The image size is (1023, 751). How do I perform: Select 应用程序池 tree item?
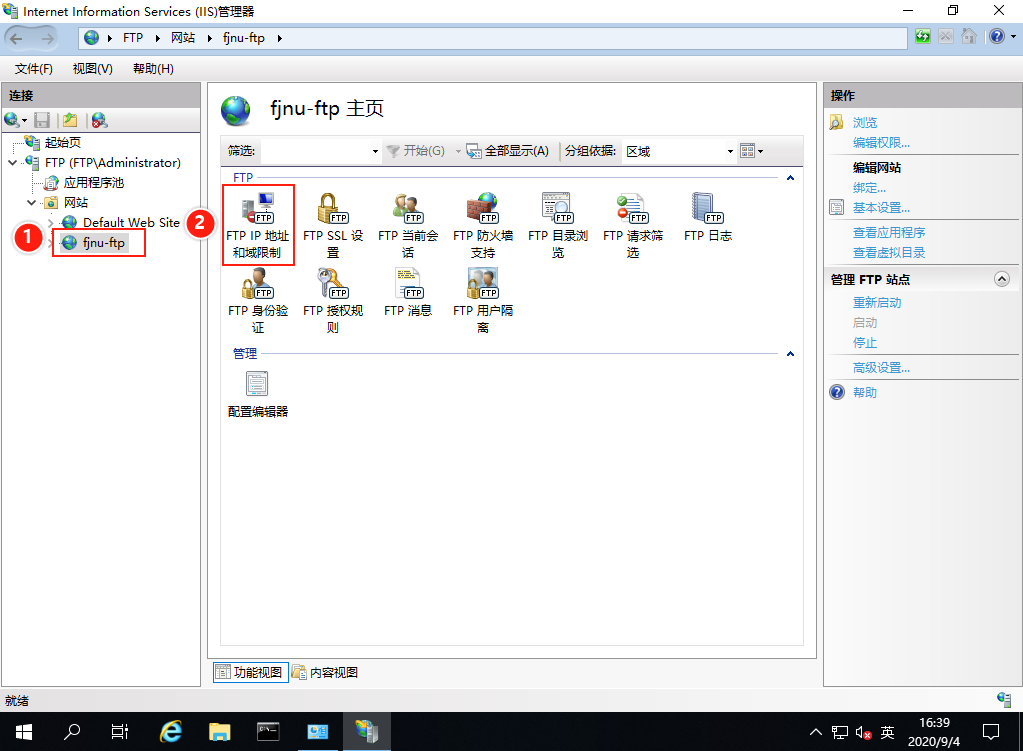(93, 183)
